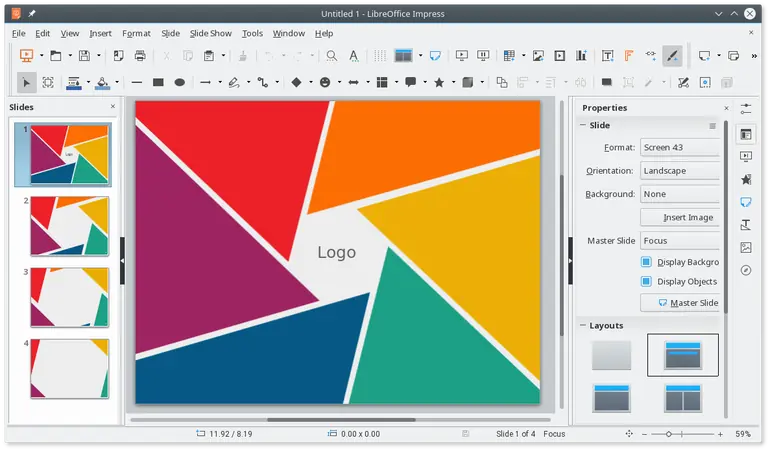Insert a Text Box from the toolbar
The image size is (770, 451).
tap(607, 56)
